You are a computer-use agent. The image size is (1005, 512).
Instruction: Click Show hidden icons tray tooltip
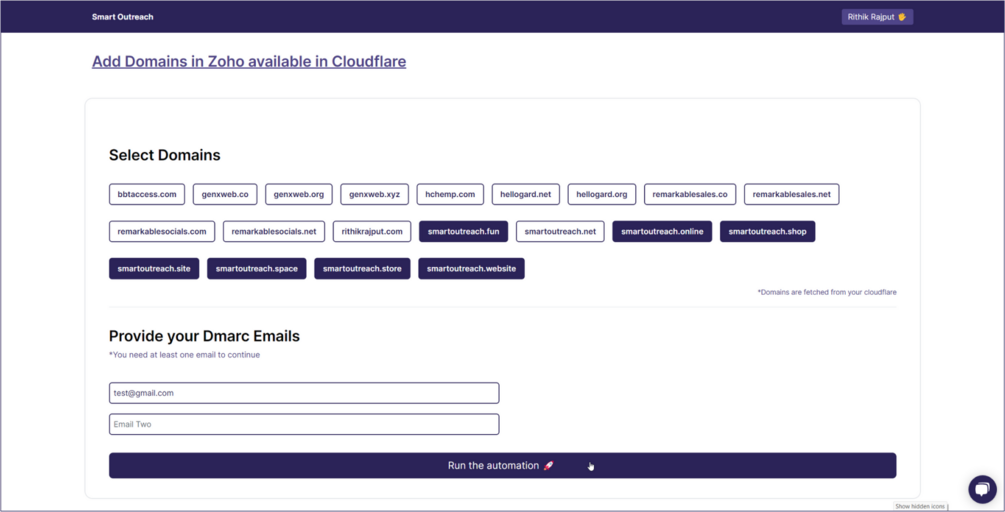click(920, 506)
